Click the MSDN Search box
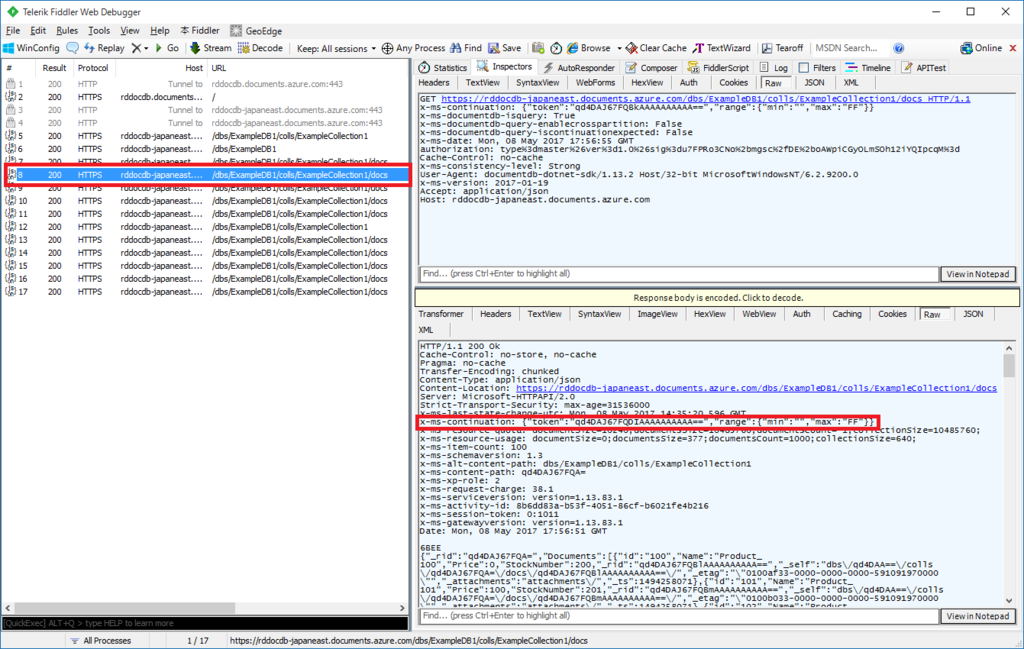This screenshot has width=1024, height=649. tap(850, 48)
